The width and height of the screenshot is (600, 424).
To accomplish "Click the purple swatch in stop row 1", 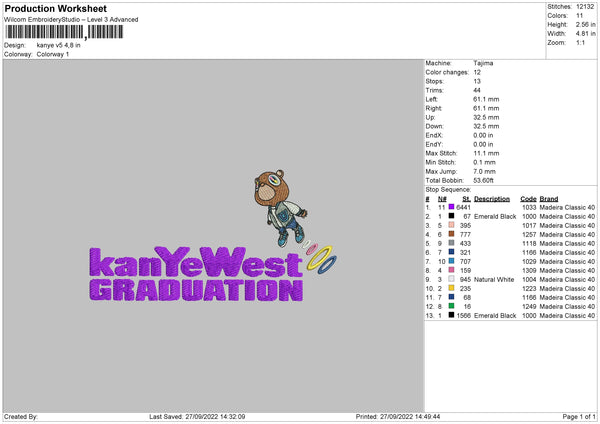I will point(452,207).
